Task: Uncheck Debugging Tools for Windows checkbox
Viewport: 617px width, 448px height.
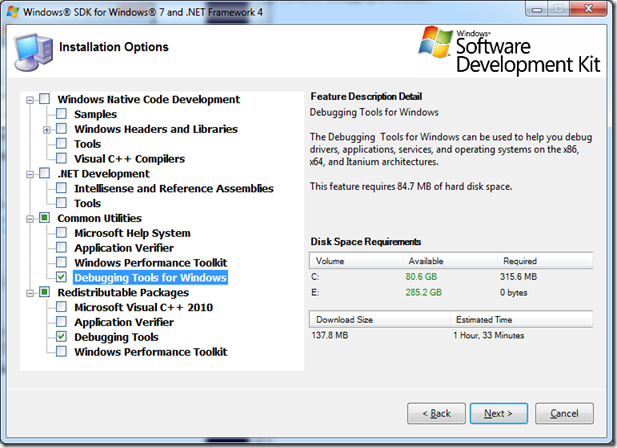Action: click(61, 277)
